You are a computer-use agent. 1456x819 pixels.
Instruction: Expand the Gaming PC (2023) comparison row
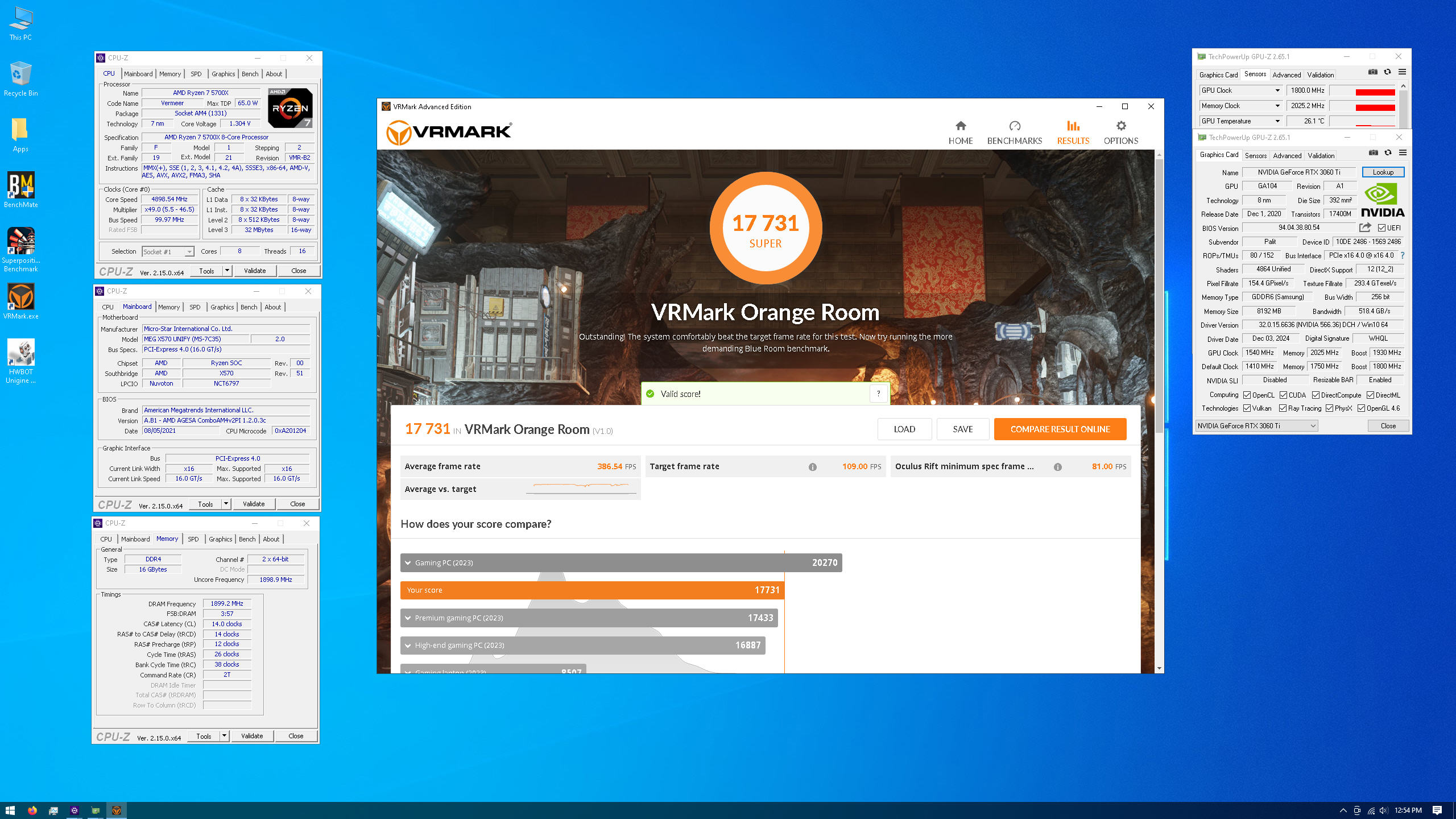click(621, 562)
